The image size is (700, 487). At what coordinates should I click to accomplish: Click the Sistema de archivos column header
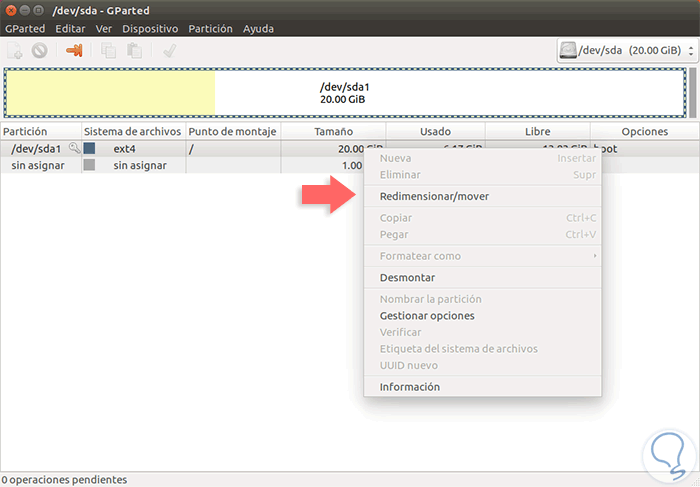pyautogui.click(x=133, y=132)
